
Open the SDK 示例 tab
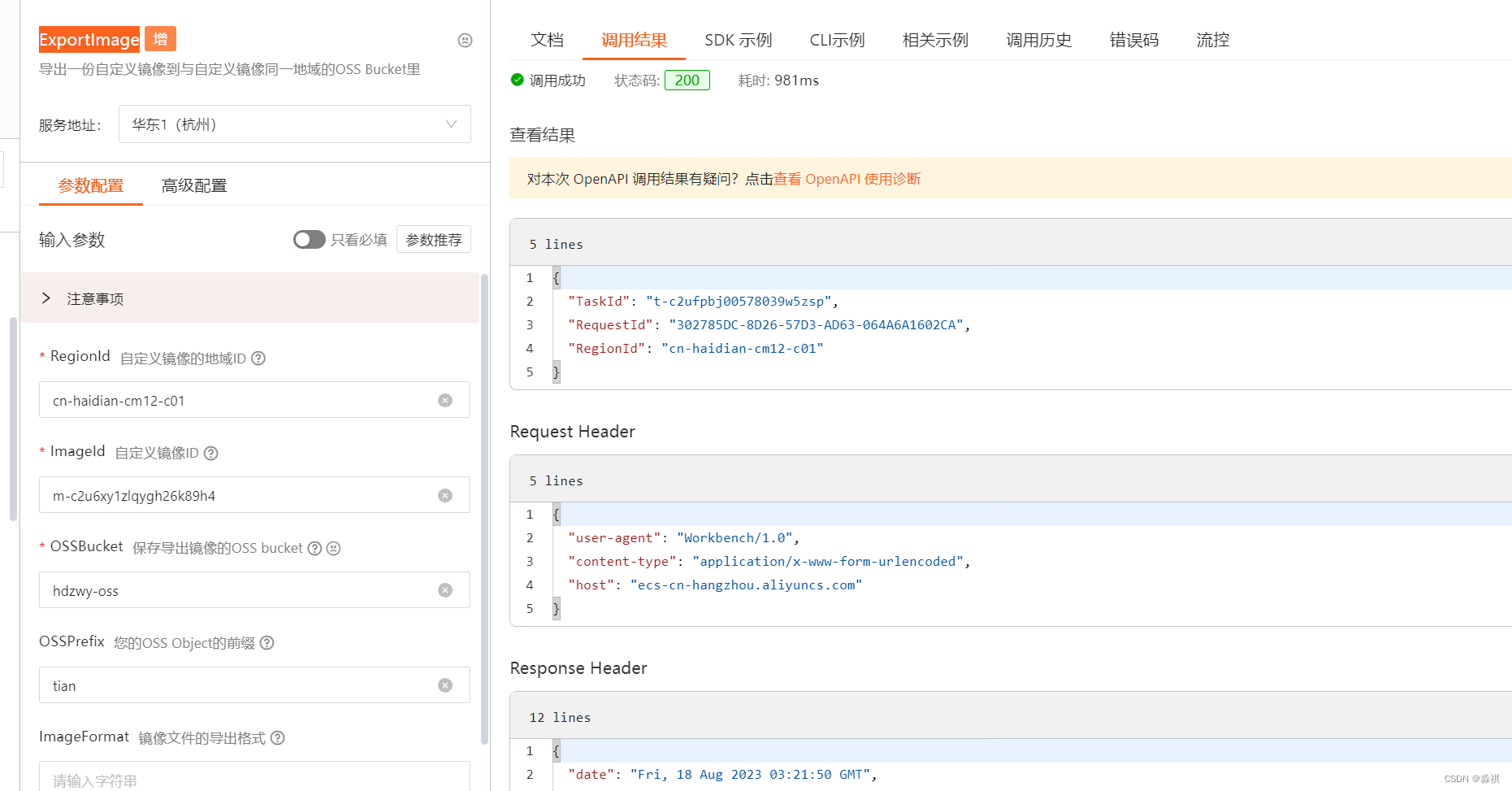coord(738,40)
